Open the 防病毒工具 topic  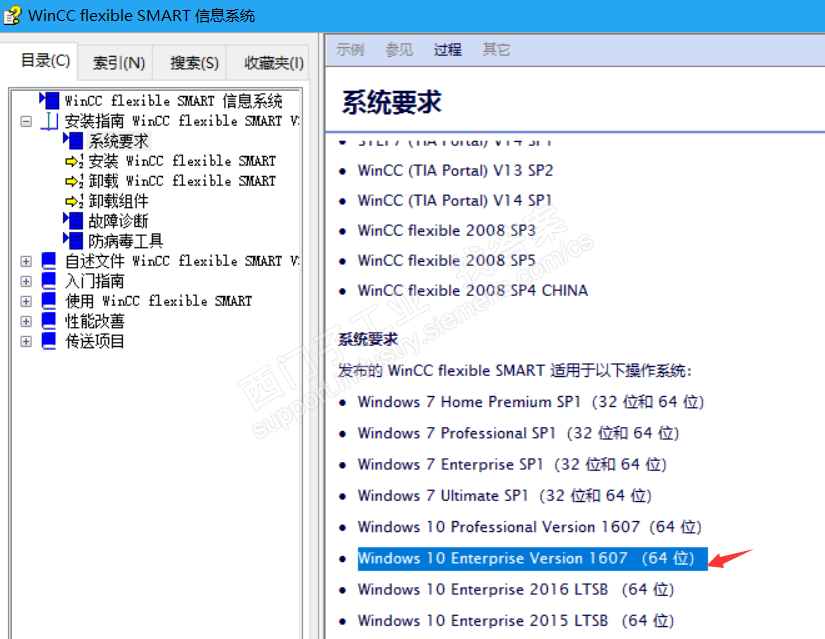tap(126, 241)
